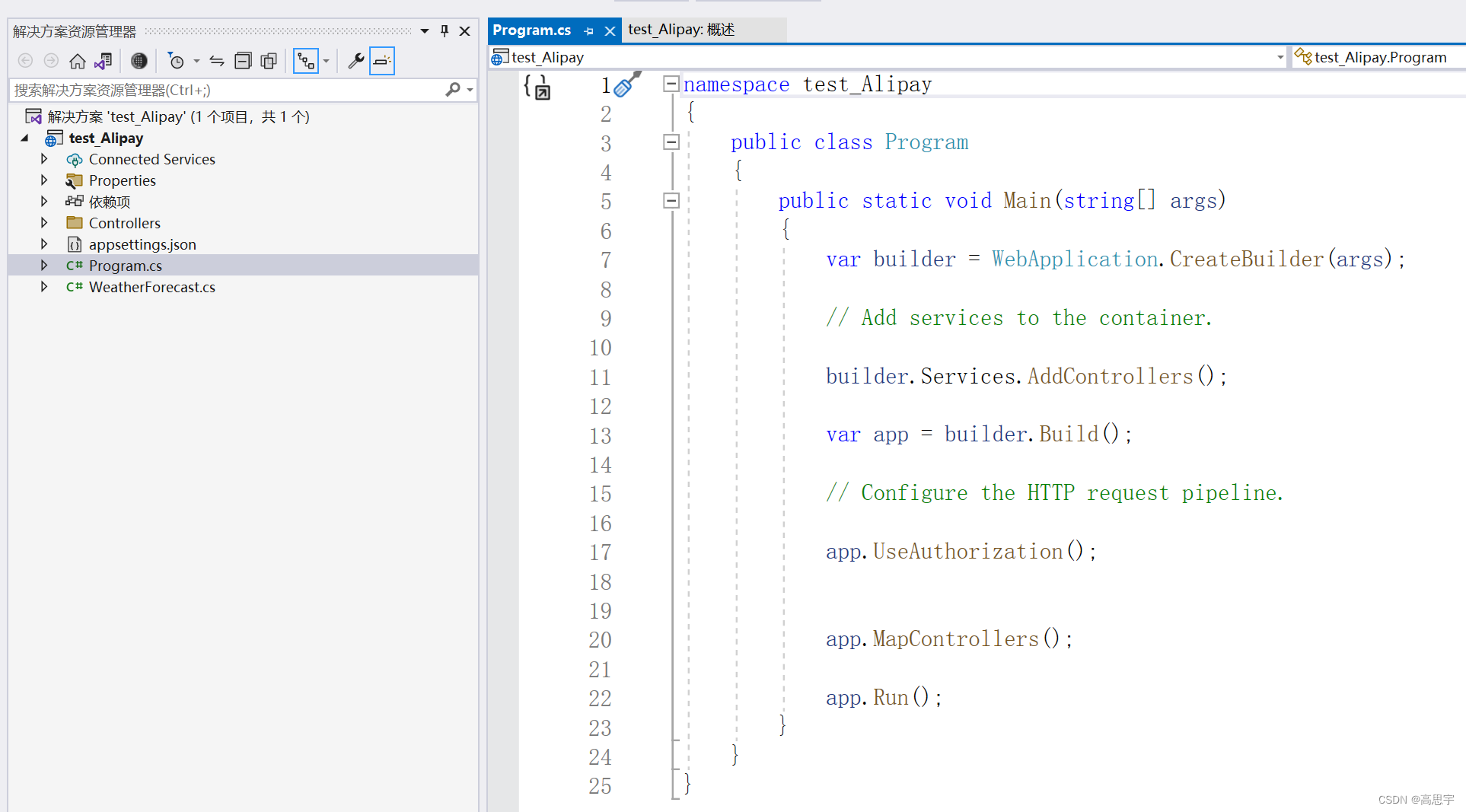The width and height of the screenshot is (1466, 812).
Task: Open search options dropdown next to magnifier
Action: click(470, 90)
